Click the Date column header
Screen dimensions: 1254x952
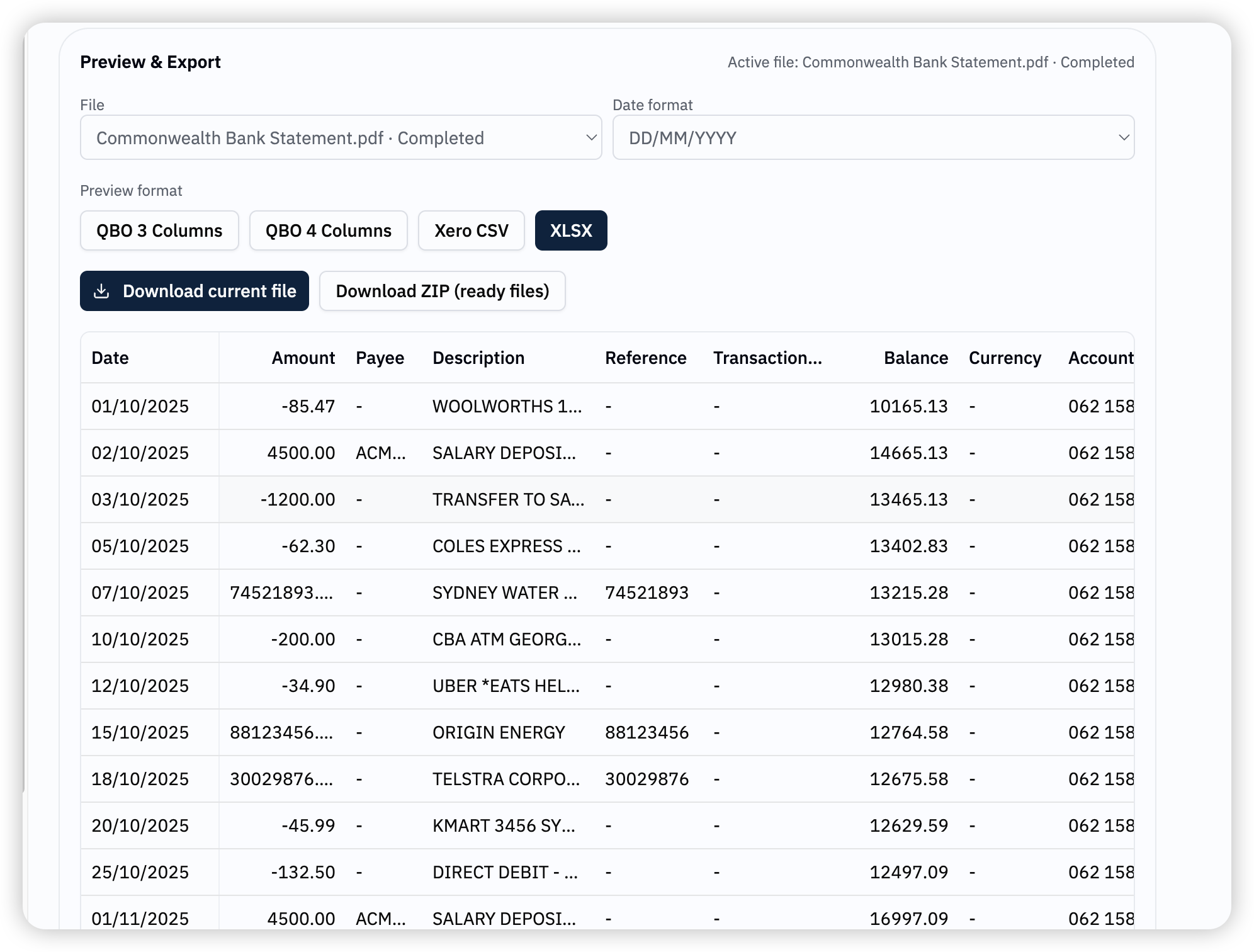click(110, 358)
